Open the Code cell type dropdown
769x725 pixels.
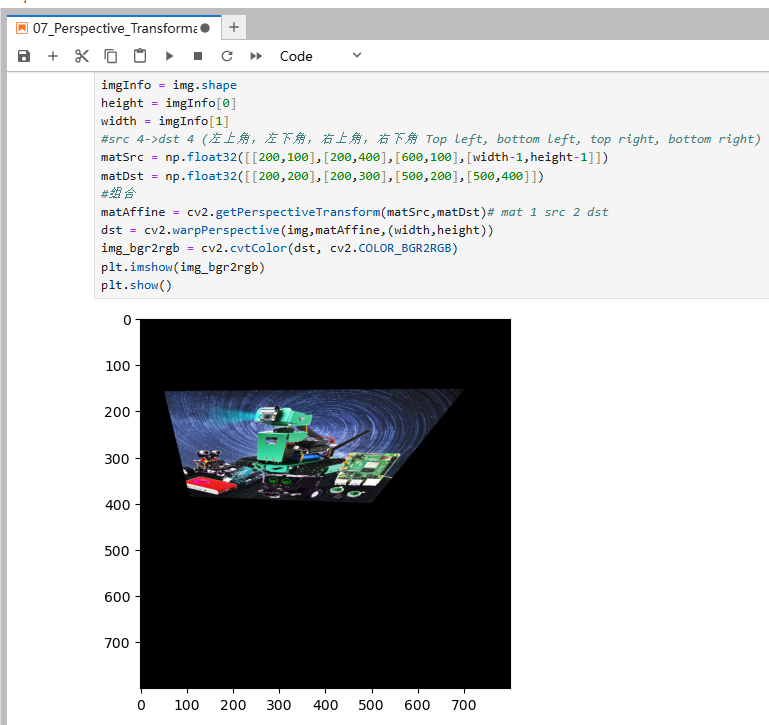(x=321, y=56)
